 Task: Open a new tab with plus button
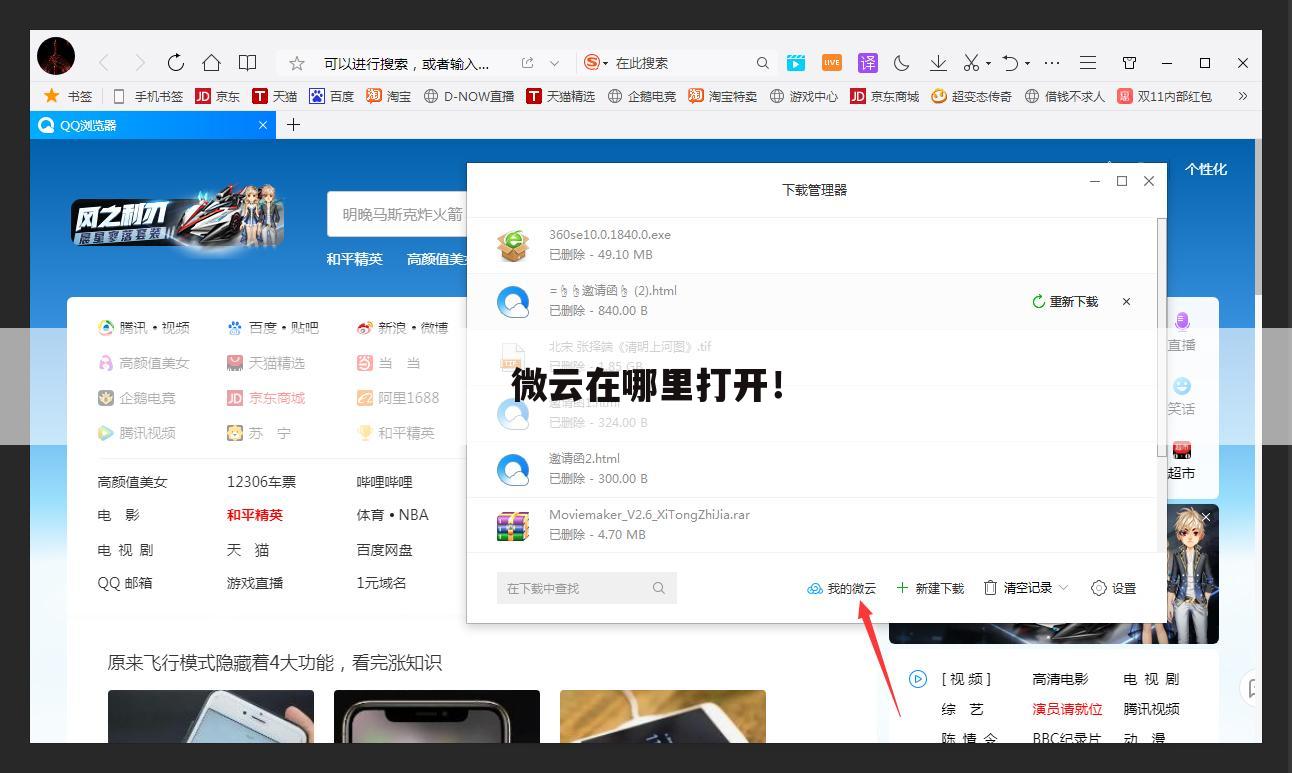[293, 124]
